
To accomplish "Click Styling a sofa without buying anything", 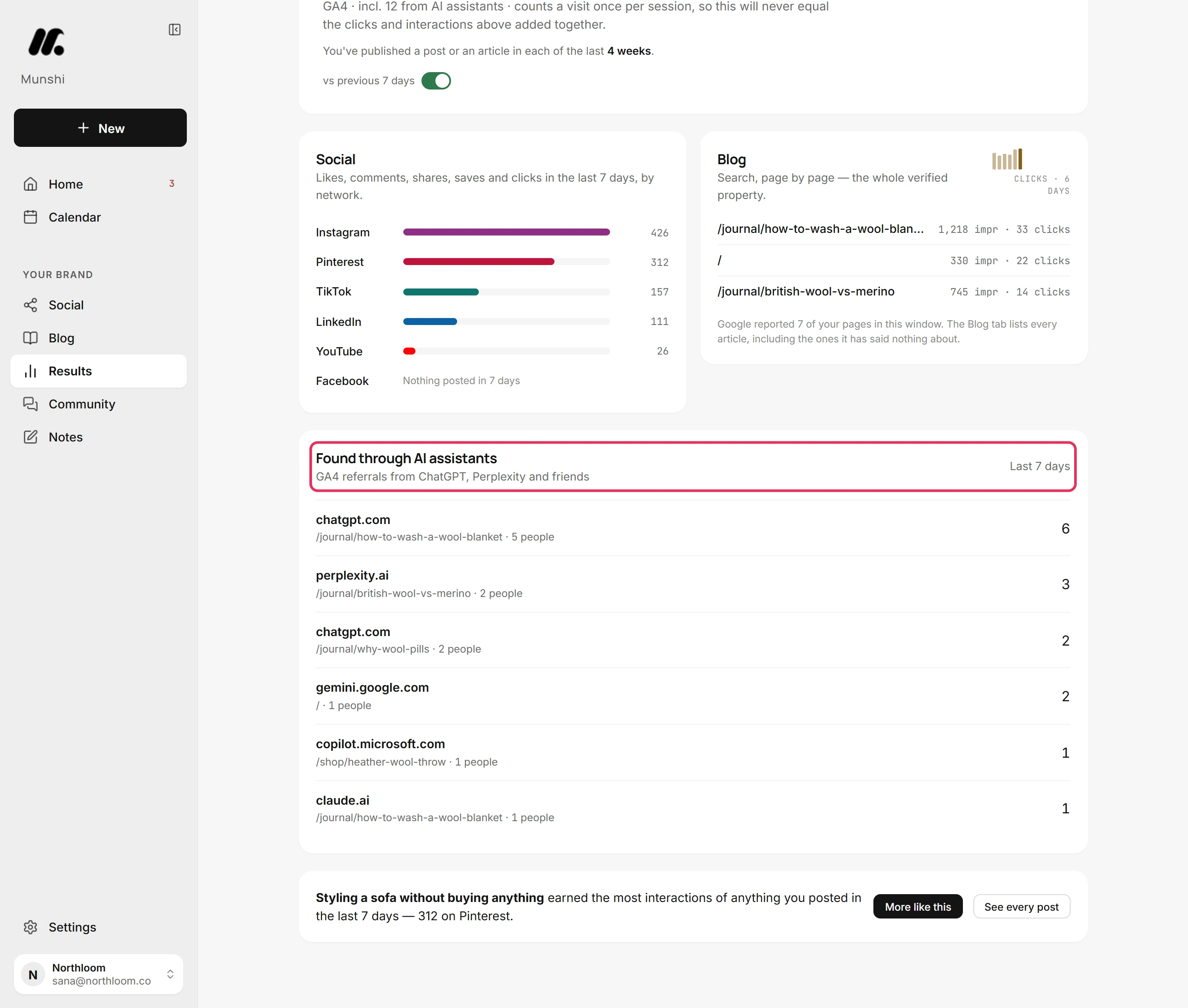I will [430, 898].
